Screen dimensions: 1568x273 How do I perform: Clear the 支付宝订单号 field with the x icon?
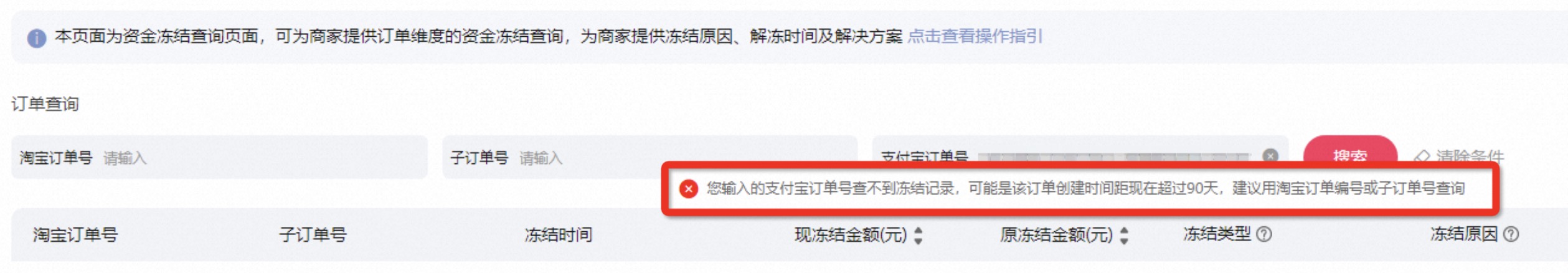tap(1270, 156)
